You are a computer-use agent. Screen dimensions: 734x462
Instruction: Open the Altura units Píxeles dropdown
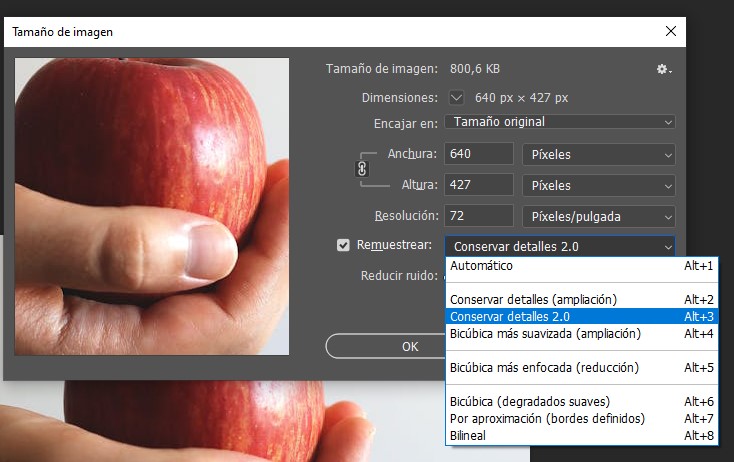point(599,185)
